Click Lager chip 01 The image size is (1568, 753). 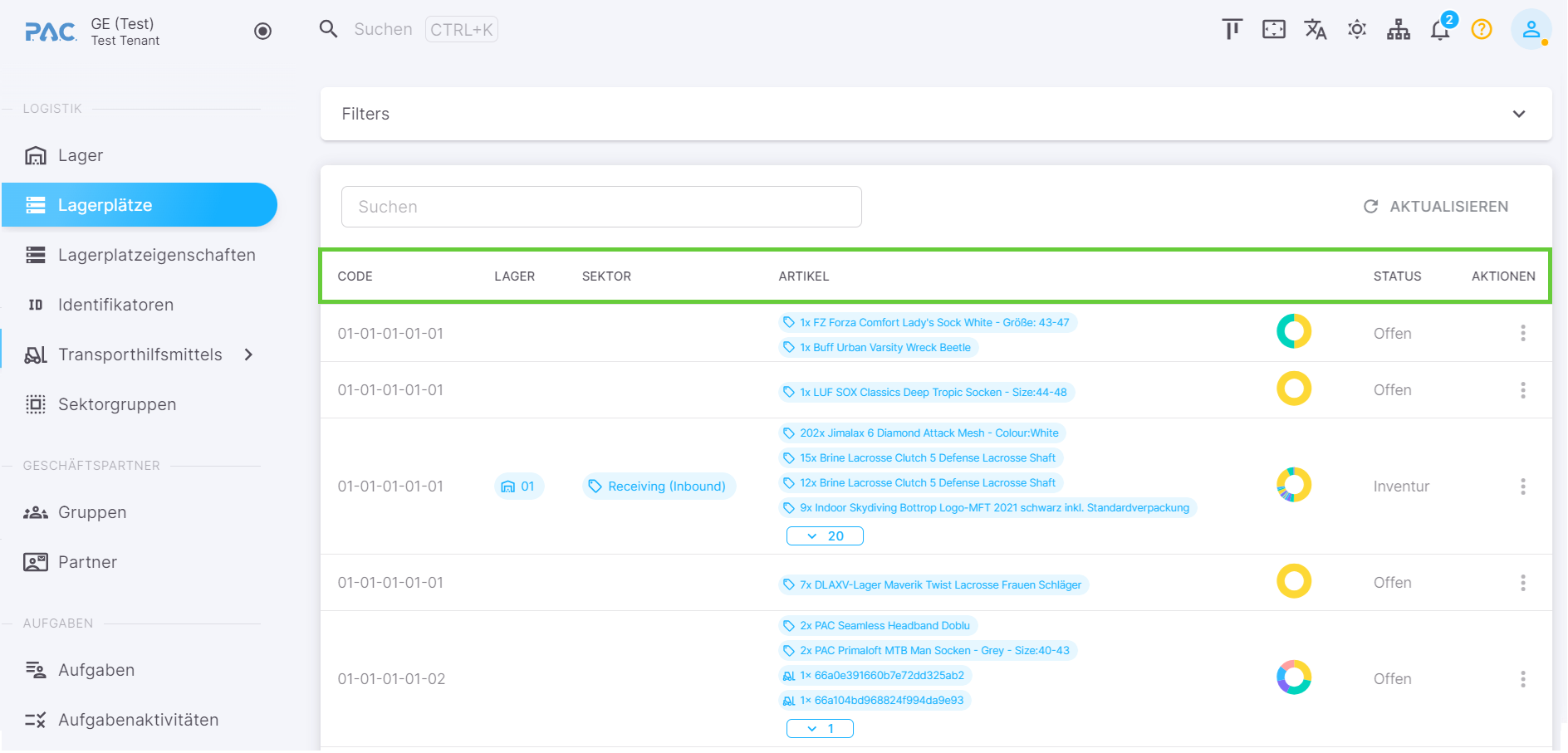[519, 487]
